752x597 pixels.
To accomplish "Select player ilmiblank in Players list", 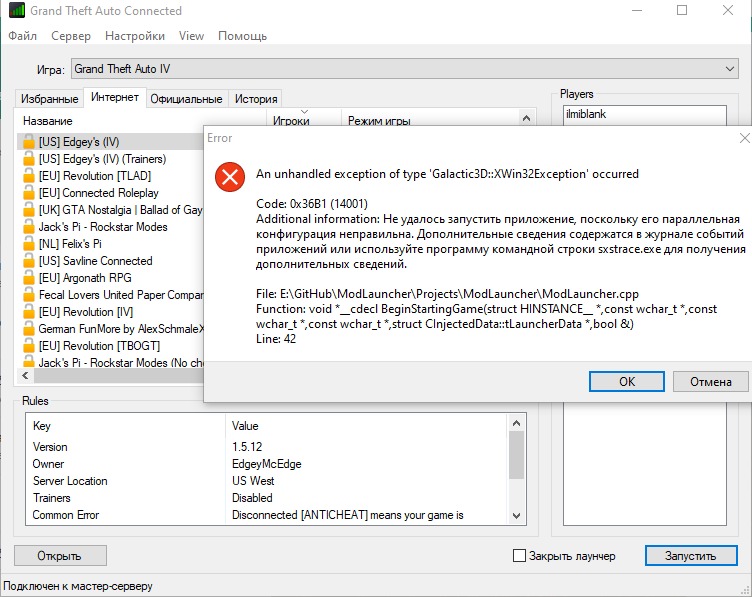I will (x=585, y=114).
